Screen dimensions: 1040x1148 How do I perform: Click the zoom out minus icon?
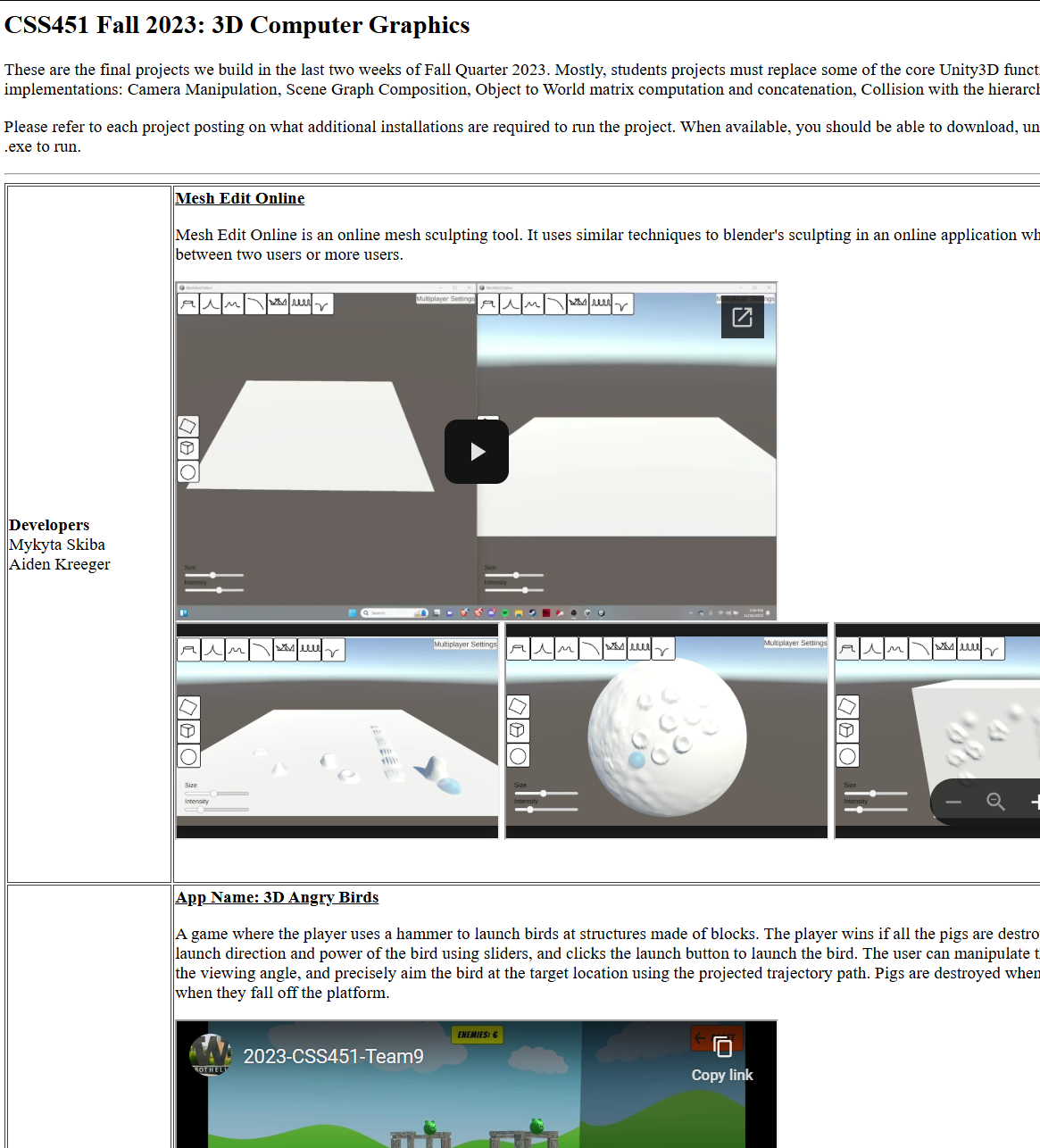click(x=953, y=802)
